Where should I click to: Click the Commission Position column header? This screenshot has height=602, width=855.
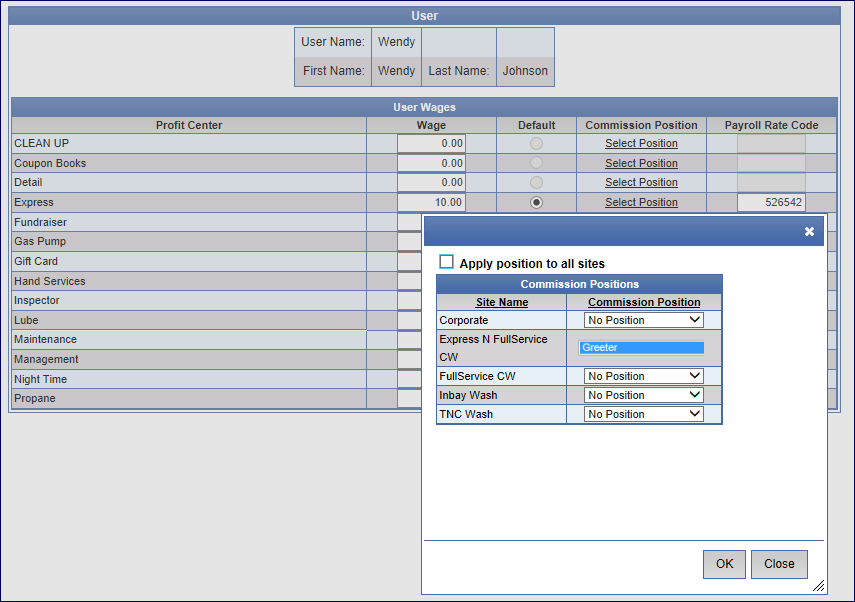(644, 302)
